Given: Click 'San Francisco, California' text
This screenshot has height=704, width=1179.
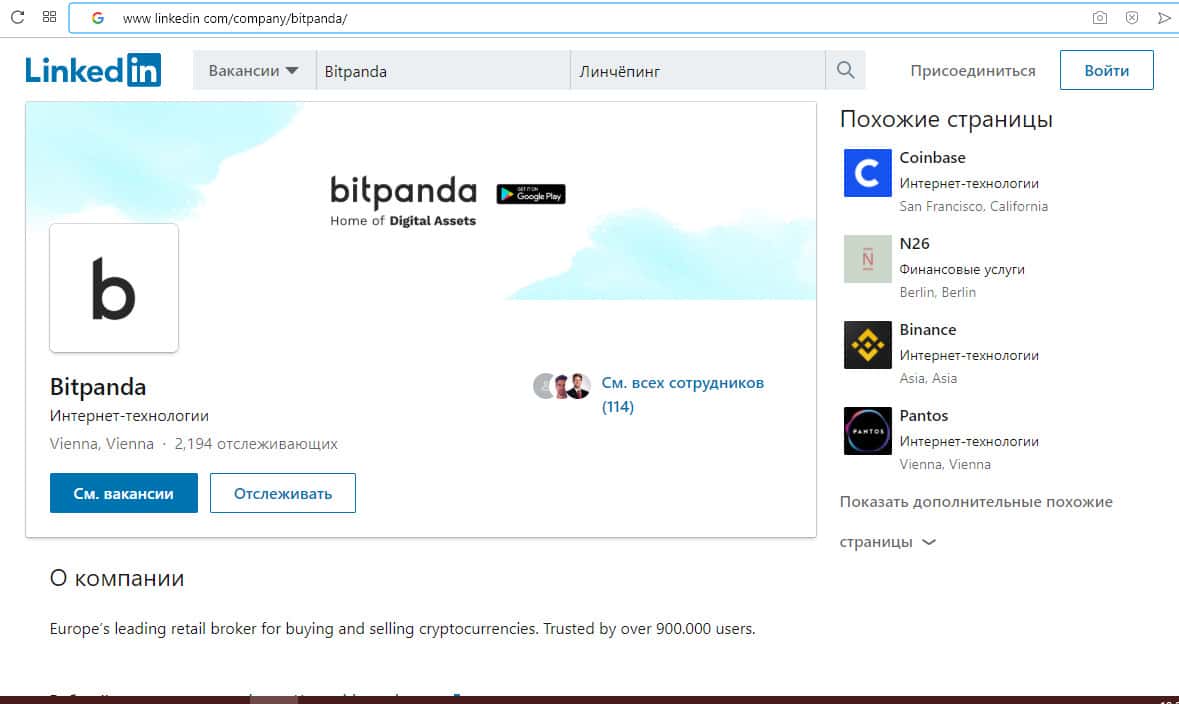Looking at the screenshot, I should [x=973, y=206].
